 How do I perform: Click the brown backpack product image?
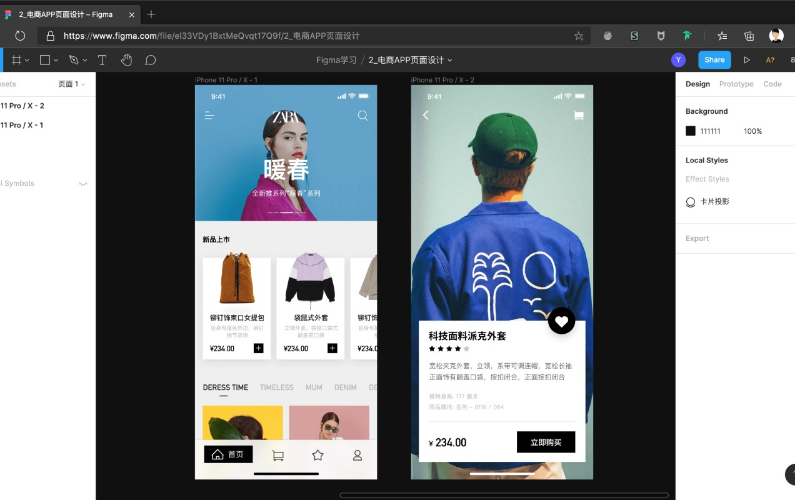237,279
